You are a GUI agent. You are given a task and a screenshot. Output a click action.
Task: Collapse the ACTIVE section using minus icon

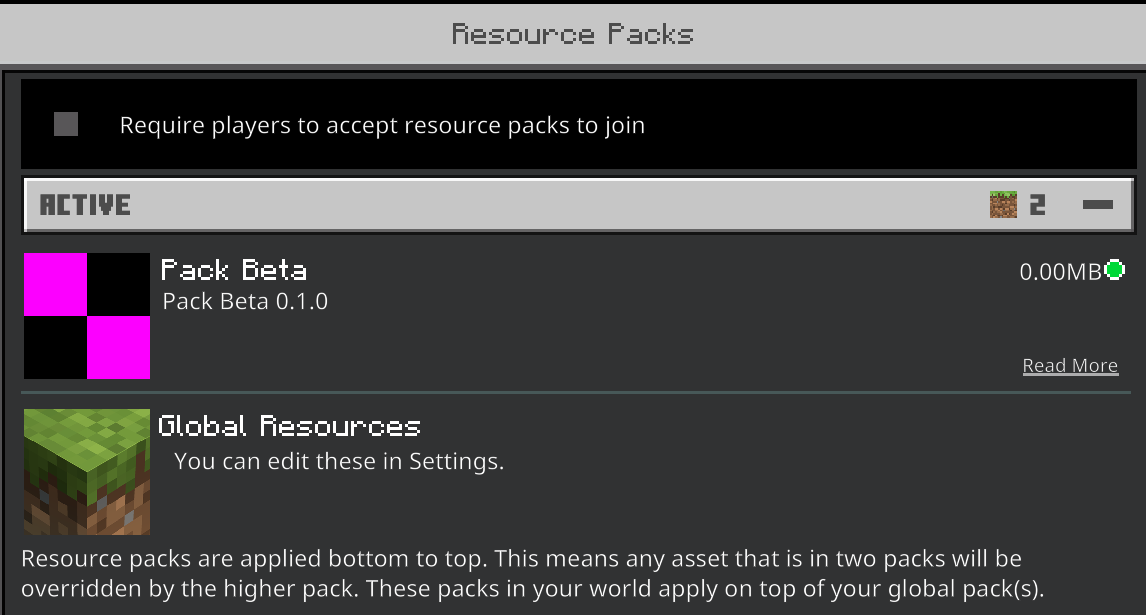pos(1097,205)
